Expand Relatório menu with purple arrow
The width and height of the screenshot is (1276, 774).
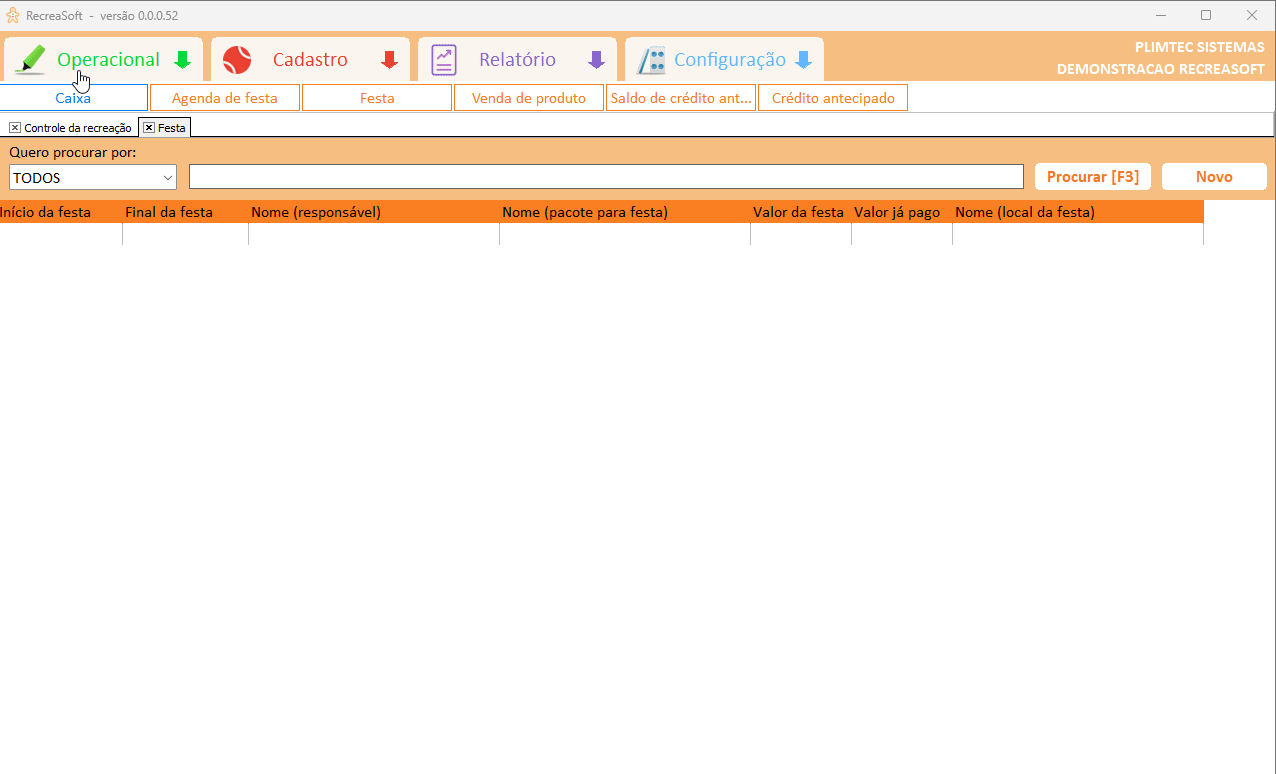596,60
